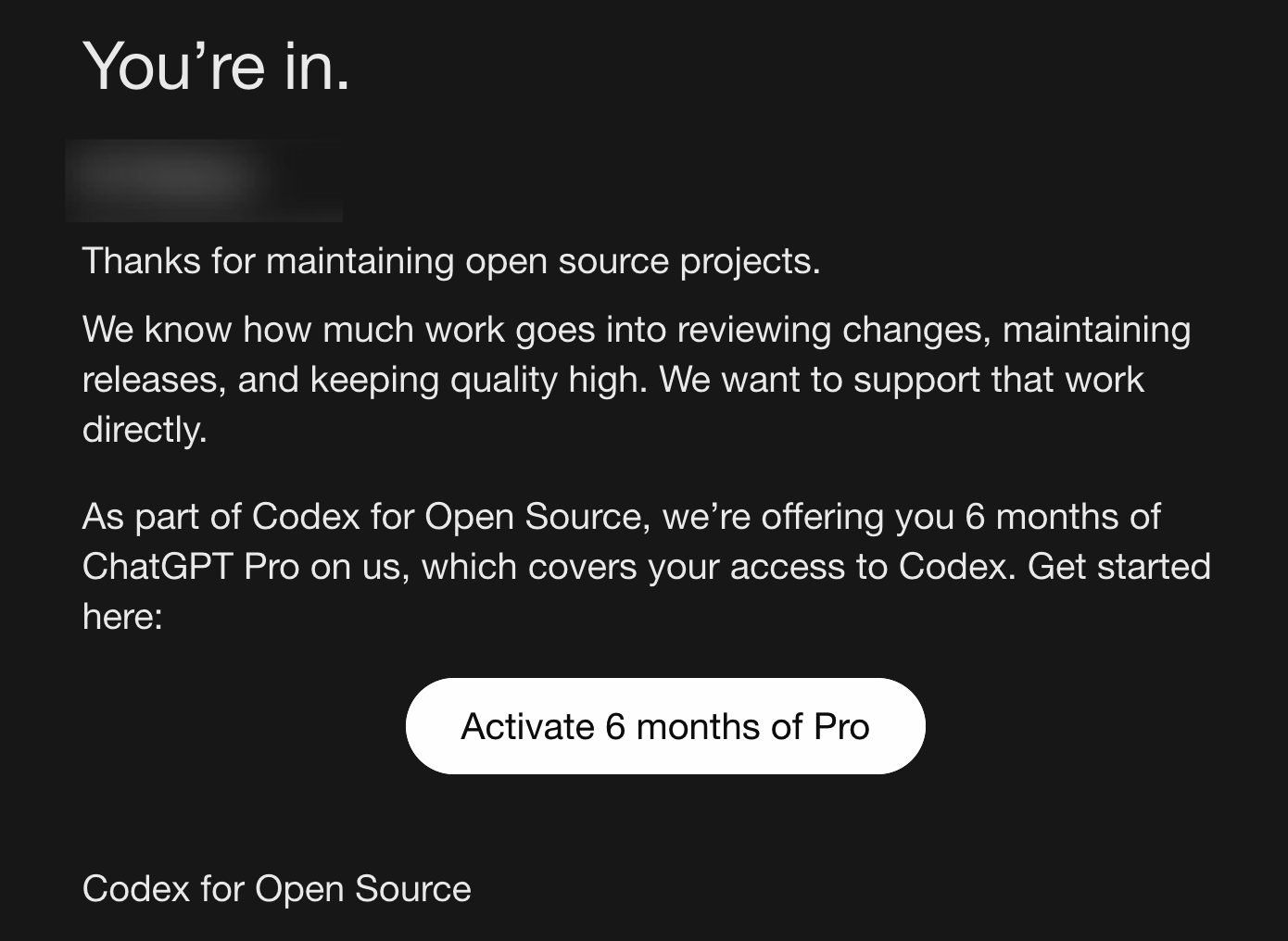The width and height of the screenshot is (1288, 941).
Task: Click the word "Thanks" in the greeting line
Action: (x=142, y=261)
